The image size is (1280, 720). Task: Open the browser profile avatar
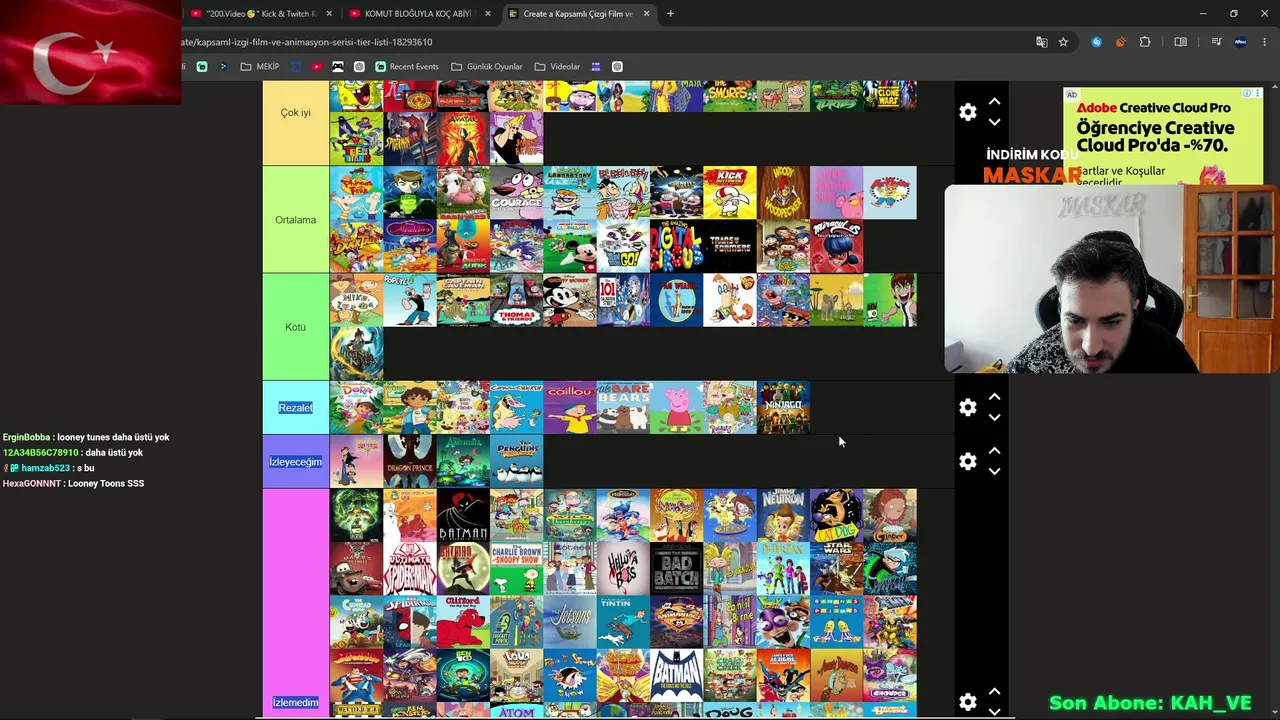point(1240,42)
